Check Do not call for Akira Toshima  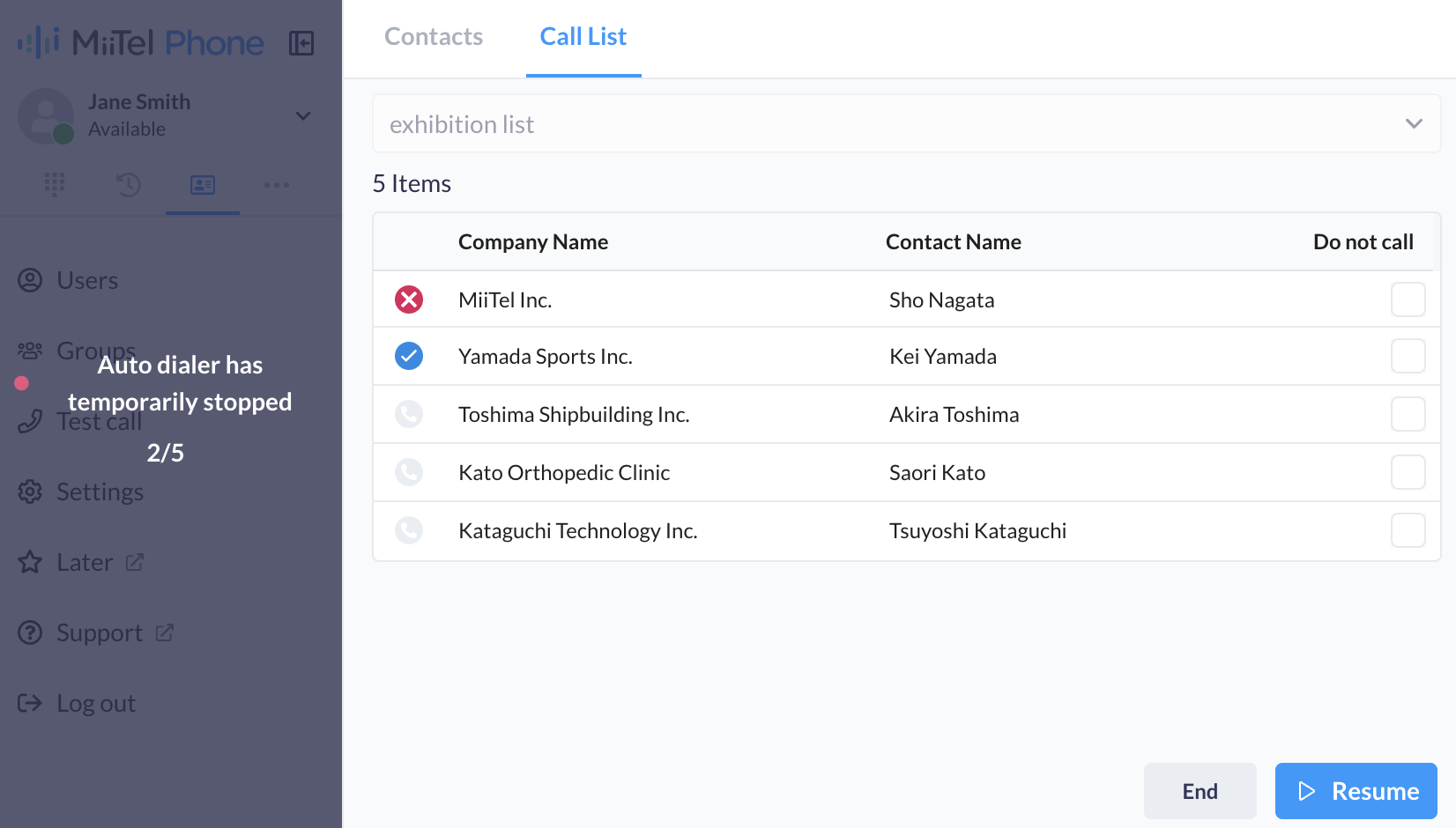[1408, 414]
